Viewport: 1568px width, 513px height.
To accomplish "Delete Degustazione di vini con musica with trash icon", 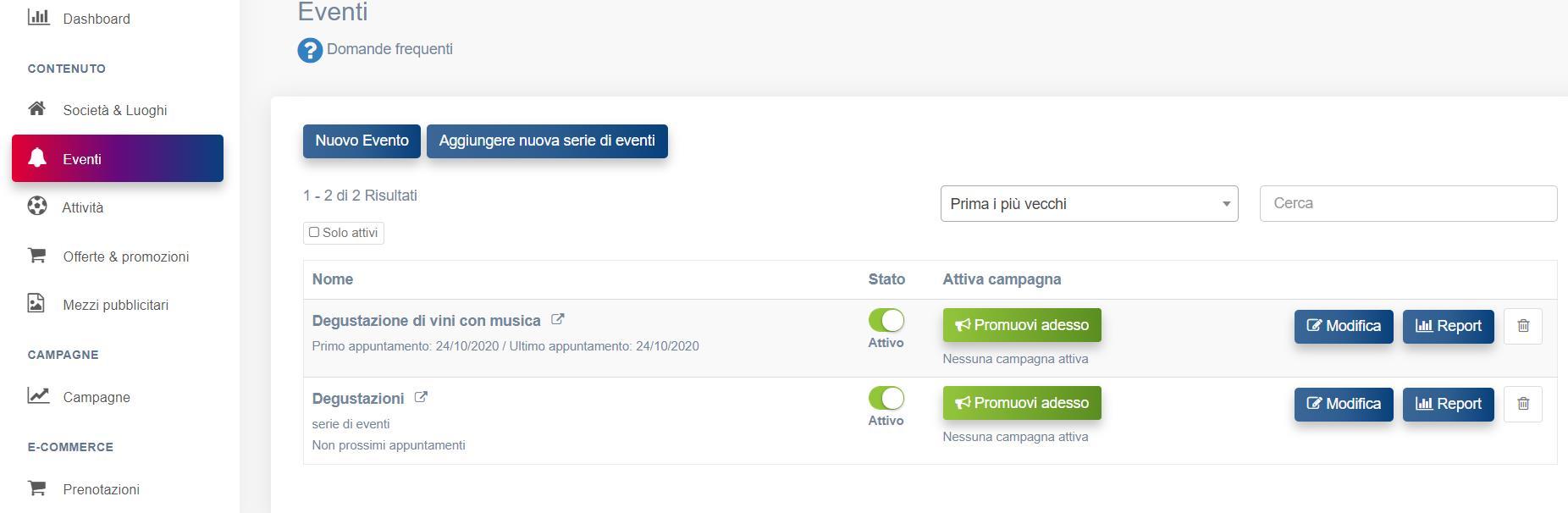I will pos(1522,326).
